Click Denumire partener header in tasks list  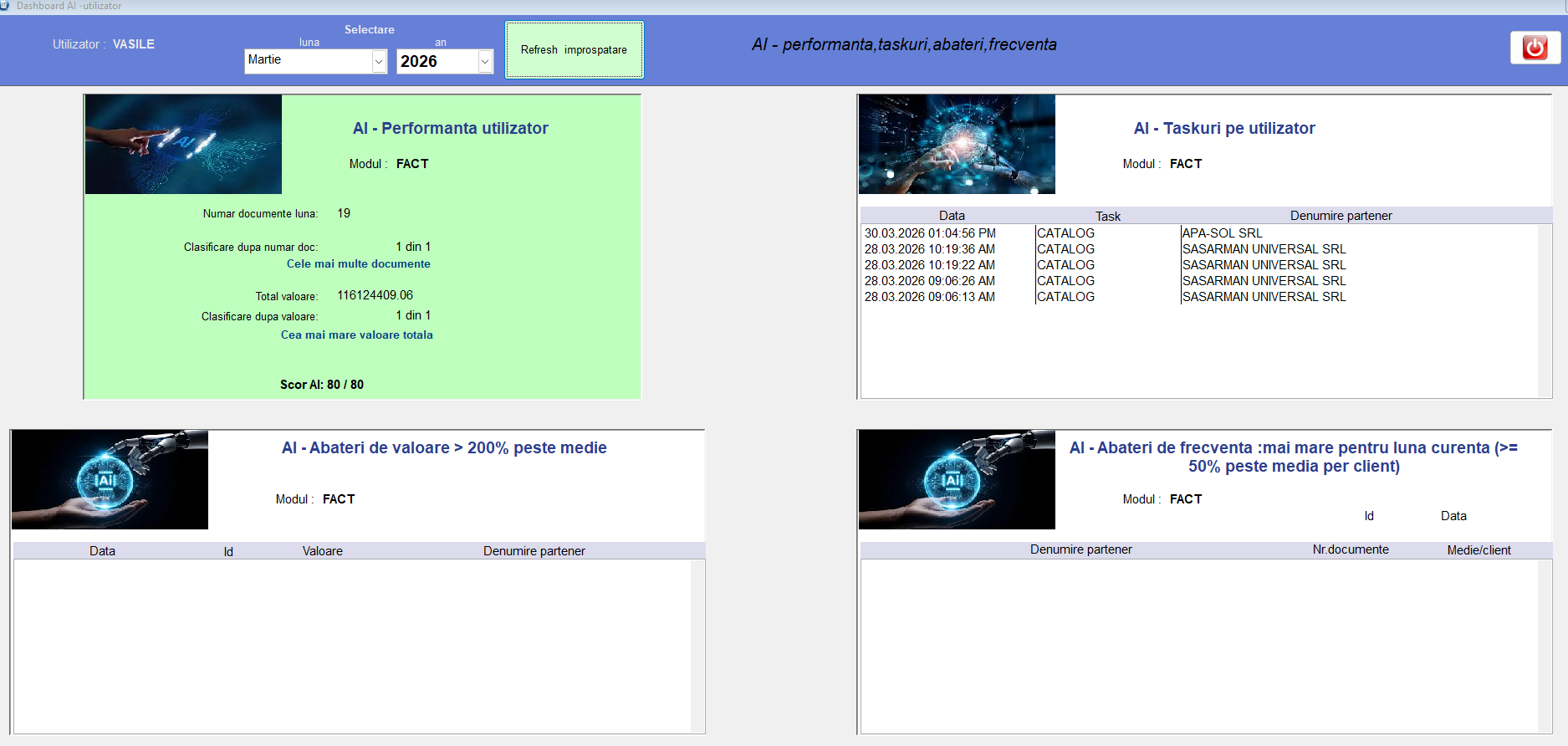[x=1341, y=216]
